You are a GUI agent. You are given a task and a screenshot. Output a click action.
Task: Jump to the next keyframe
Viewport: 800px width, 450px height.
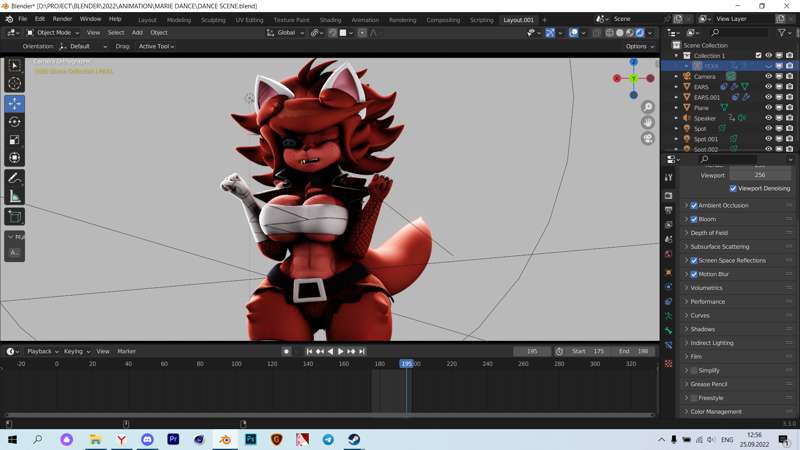pos(351,352)
